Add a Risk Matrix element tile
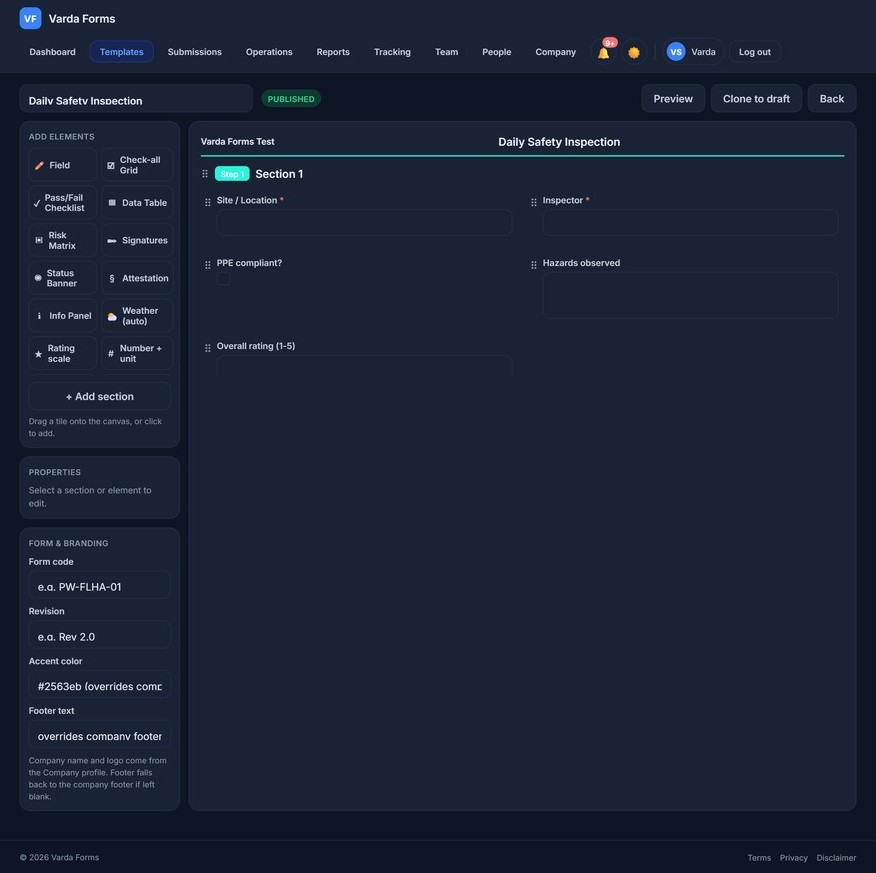Screen dimensions: 876x873 [63, 240]
